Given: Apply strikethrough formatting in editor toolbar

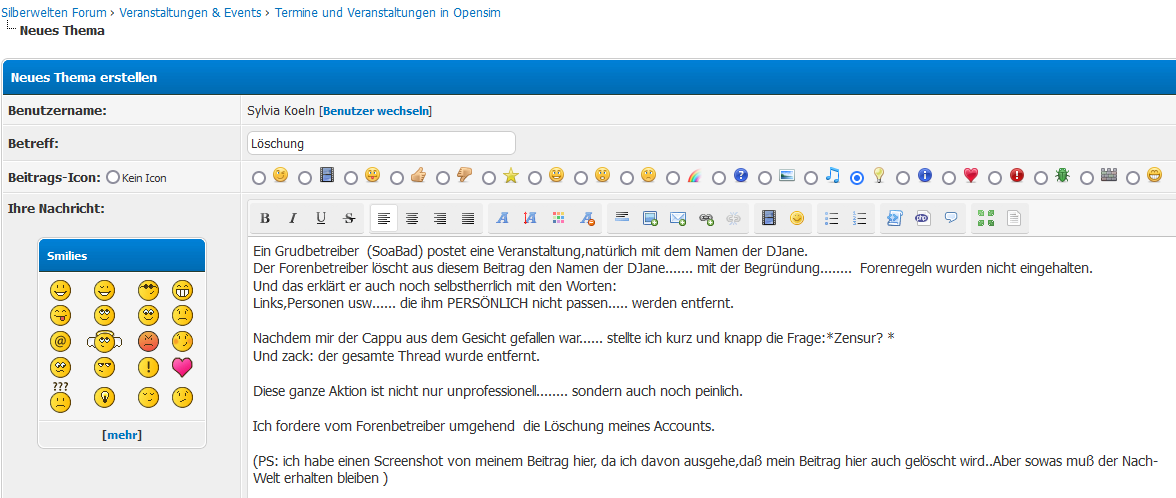Looking at the screenshot, I should tap(349, 218).
